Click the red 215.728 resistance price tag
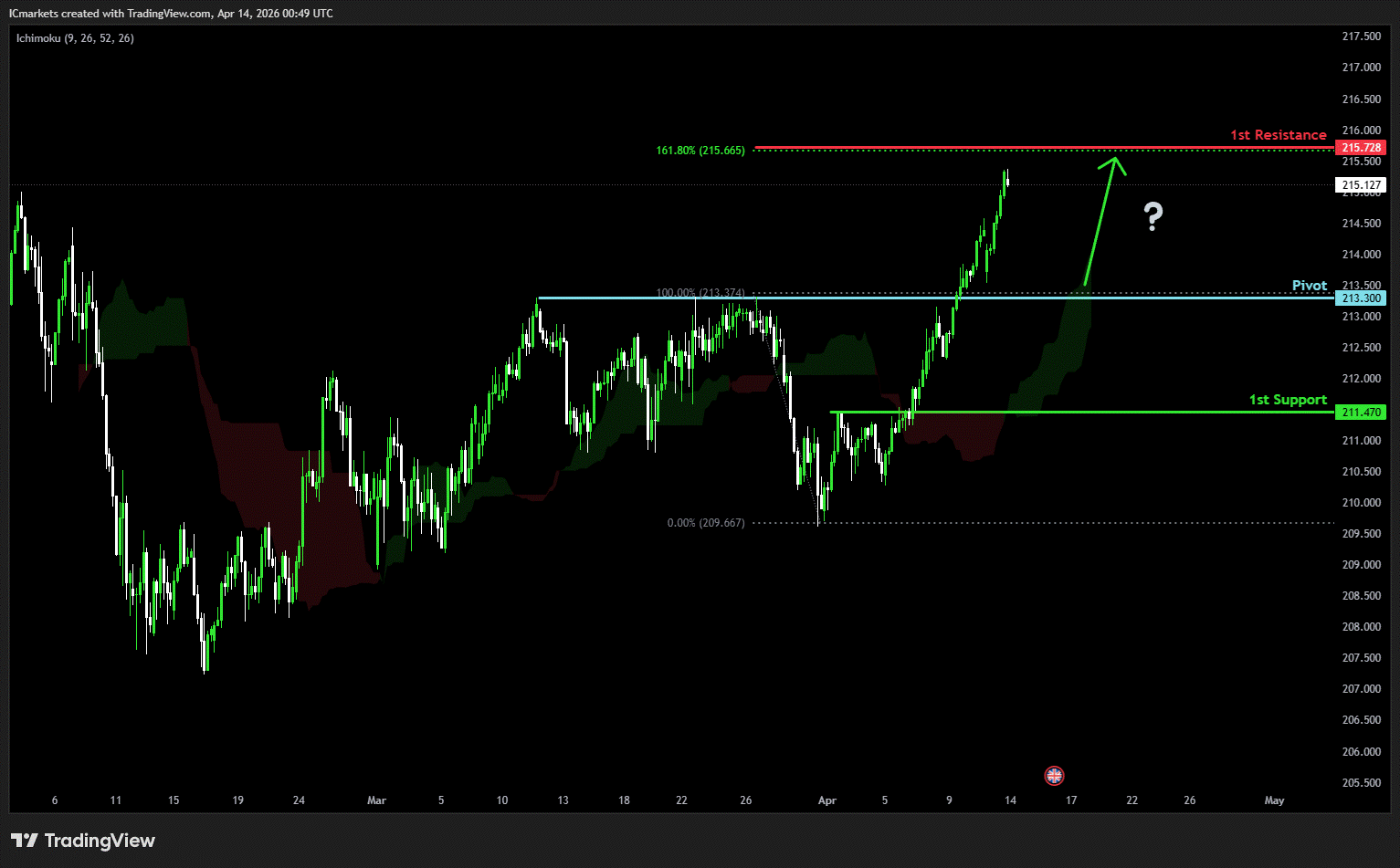The width and height of the screenshot is (1400, 868). point(1360,148)
